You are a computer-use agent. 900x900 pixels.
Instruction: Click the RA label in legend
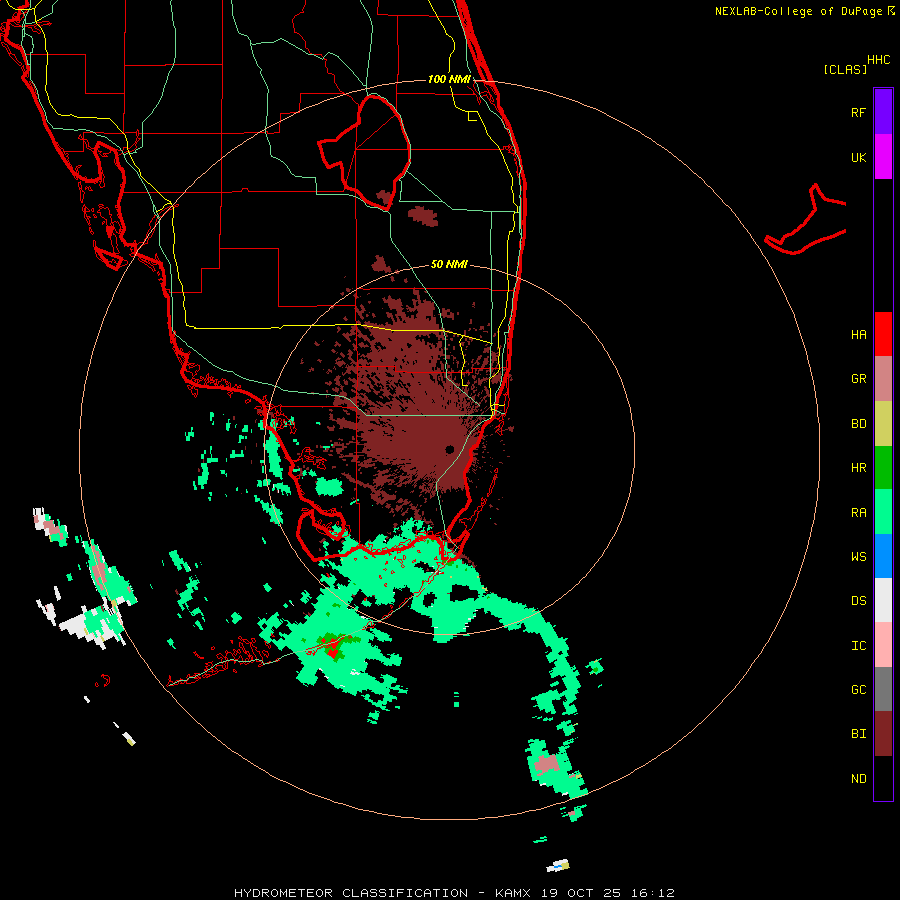[x=858, y=513]
